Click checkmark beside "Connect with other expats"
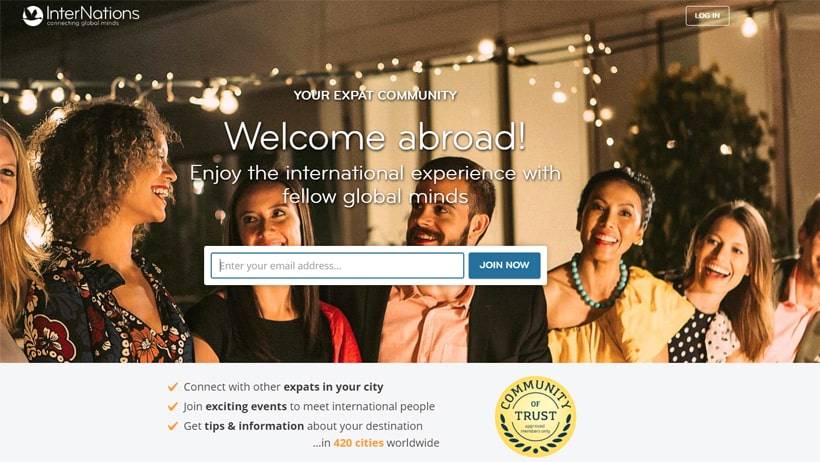 coord(173,387)
